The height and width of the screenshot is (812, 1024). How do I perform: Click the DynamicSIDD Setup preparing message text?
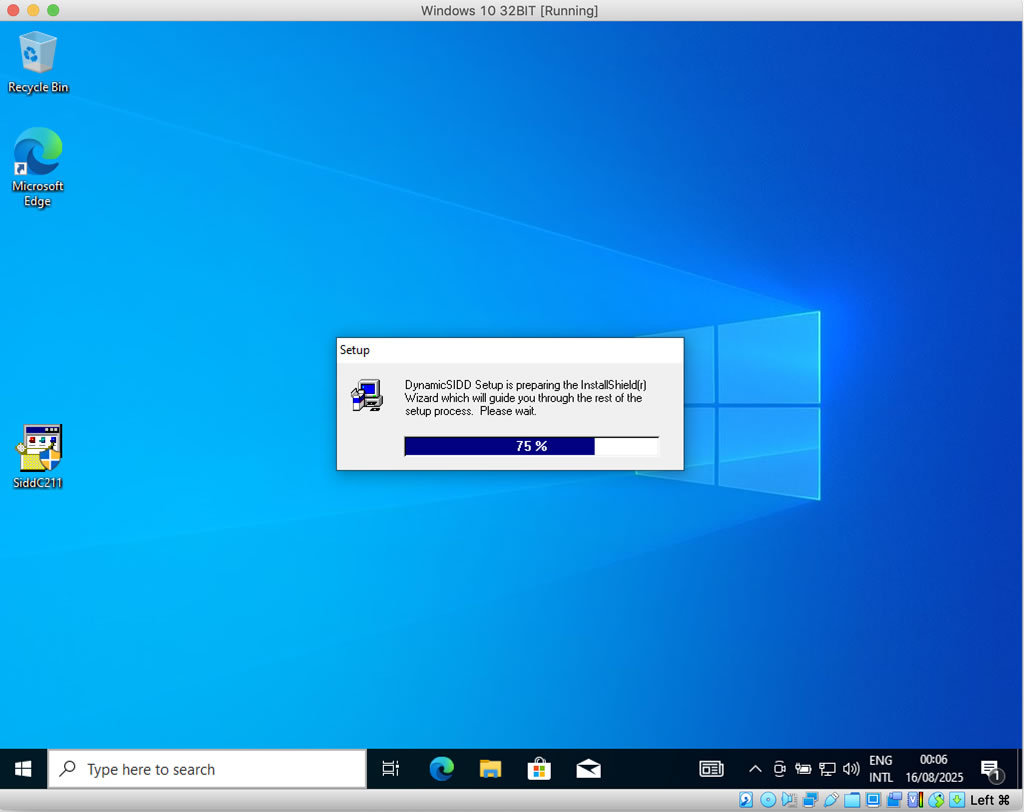click(525, 398)
